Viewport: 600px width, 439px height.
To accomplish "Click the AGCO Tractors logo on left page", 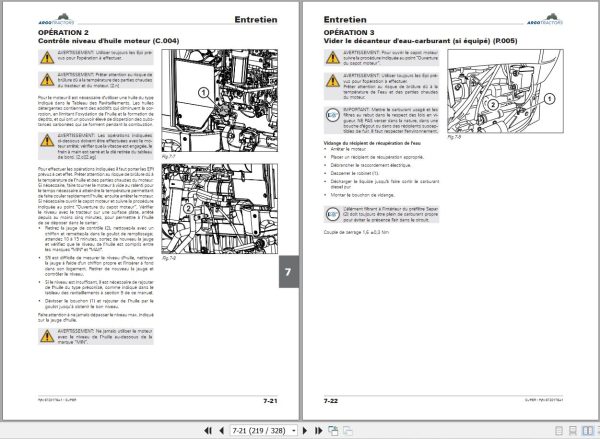I will pyautogui.click(x=56, y=19).
